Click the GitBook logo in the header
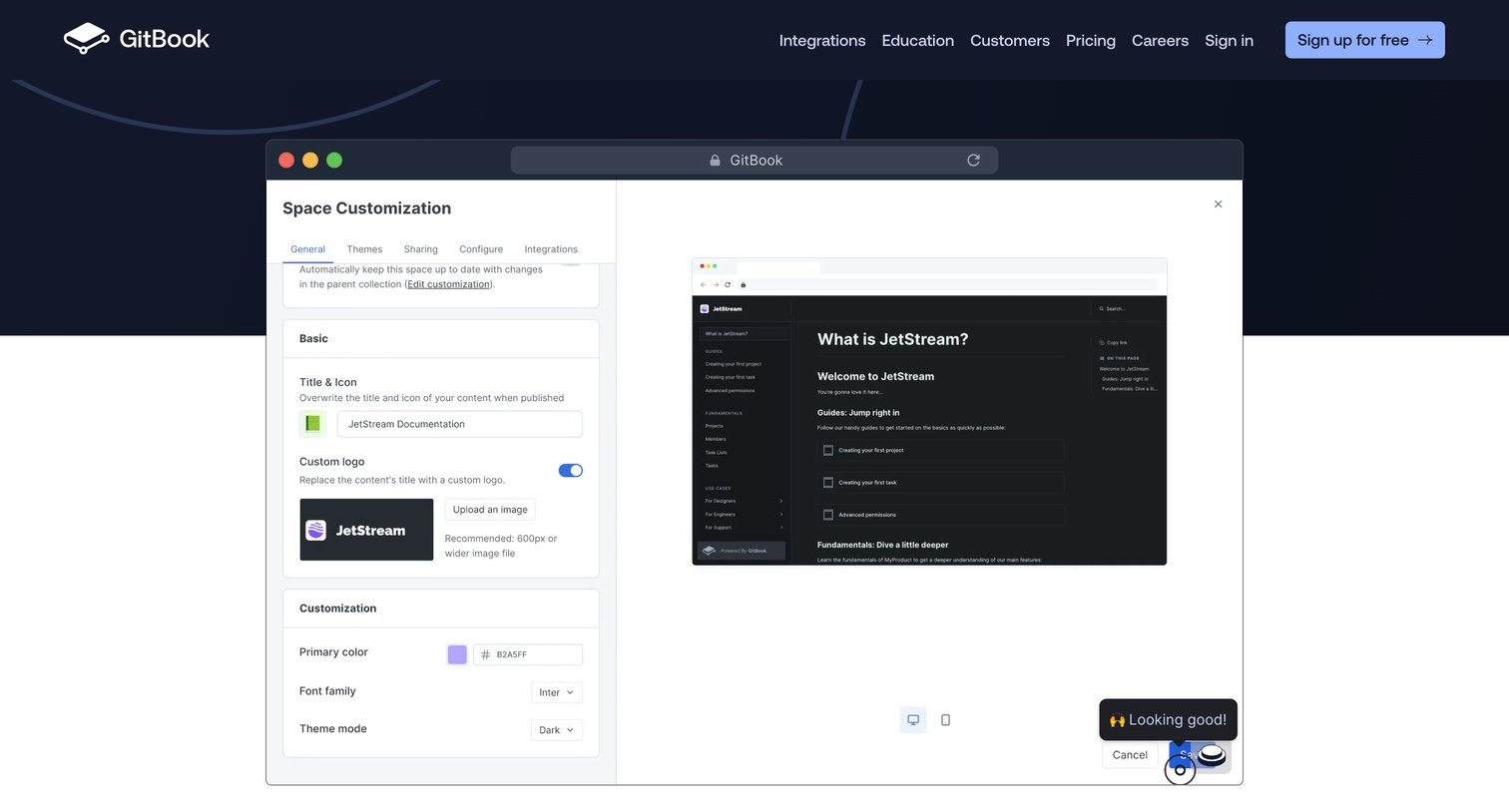 (x=137, y=39)
